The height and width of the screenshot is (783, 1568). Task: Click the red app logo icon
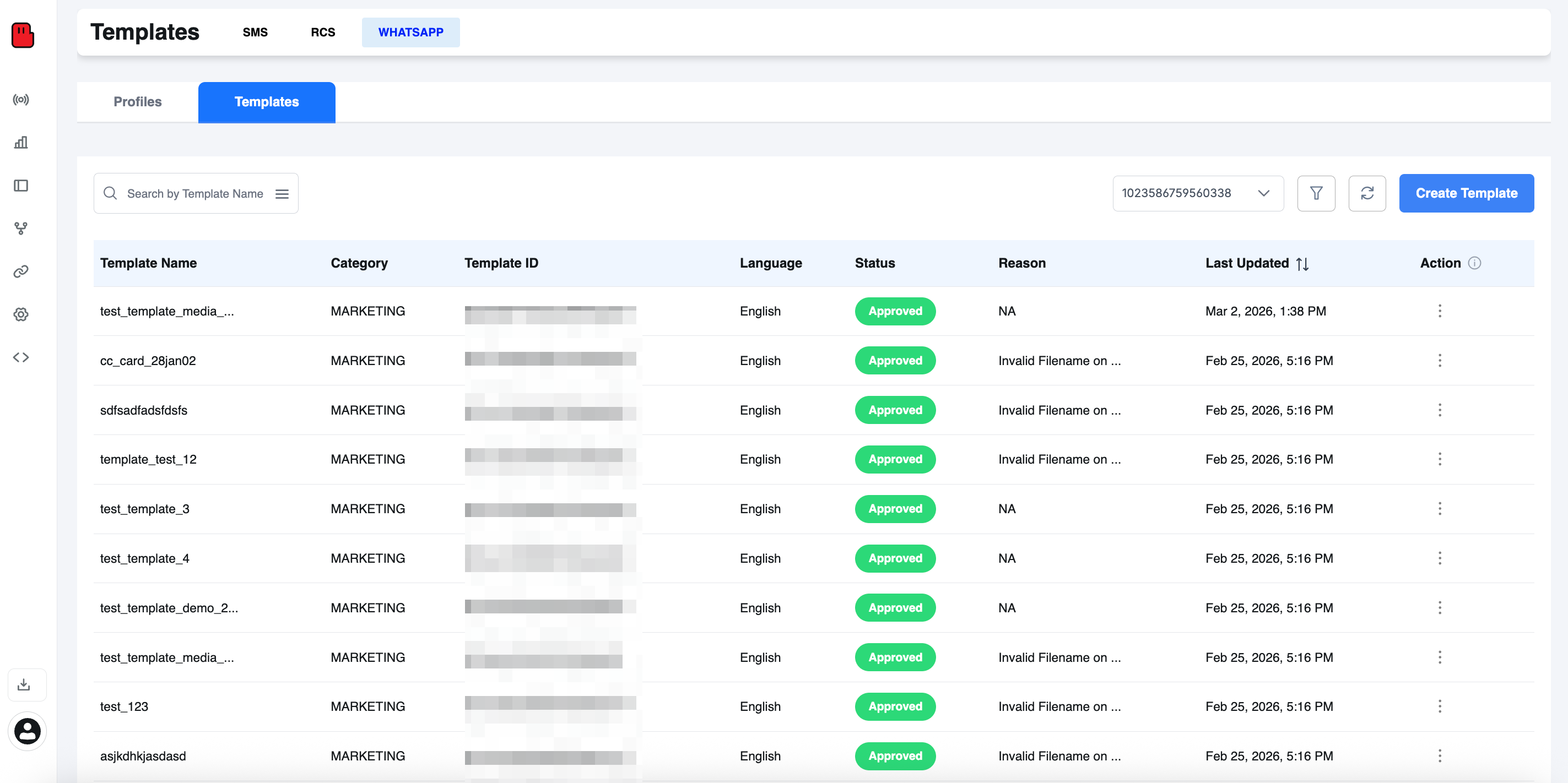point(23,35)
